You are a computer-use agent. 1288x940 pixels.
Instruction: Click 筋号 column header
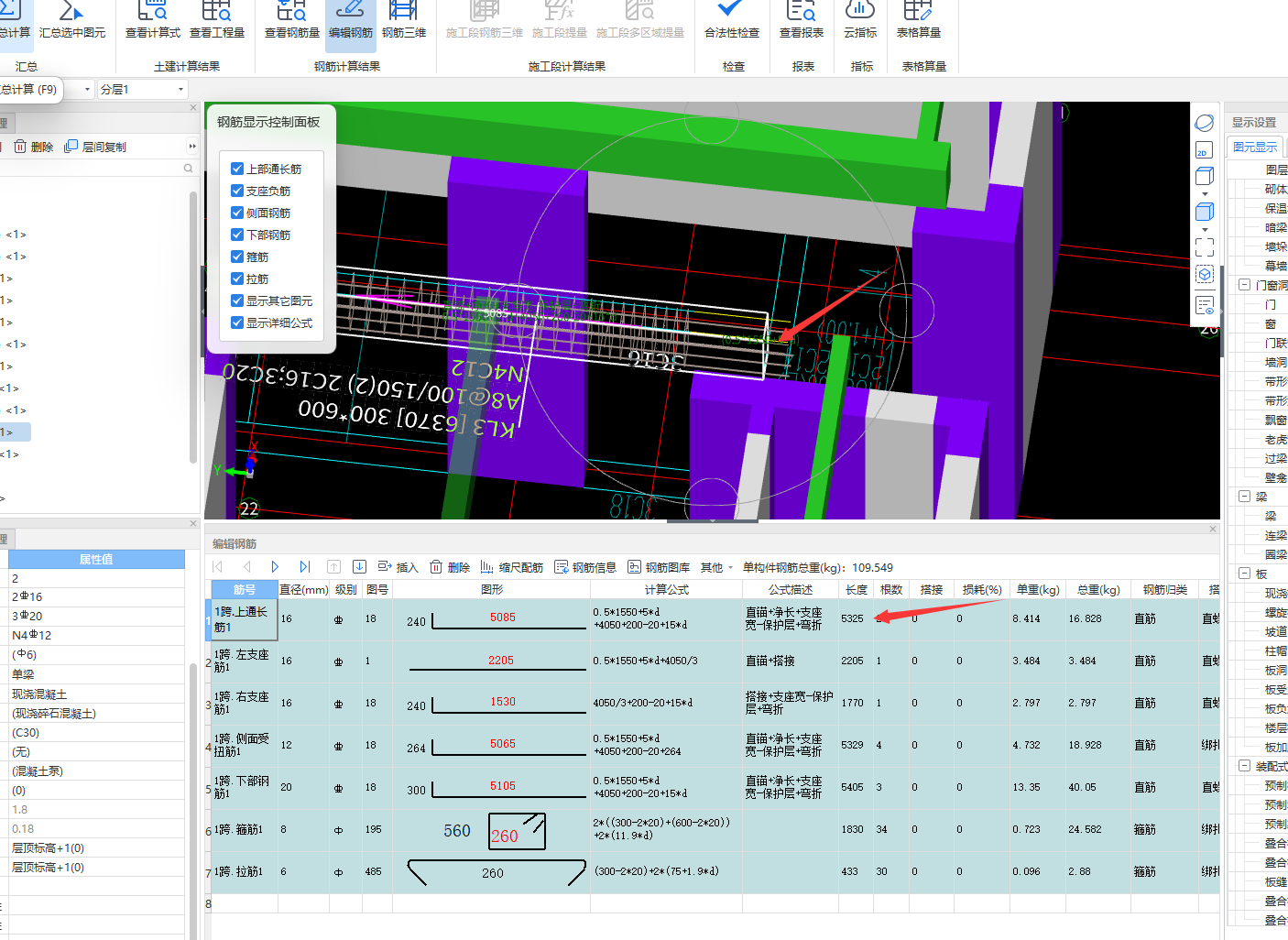tap(245, 589)
